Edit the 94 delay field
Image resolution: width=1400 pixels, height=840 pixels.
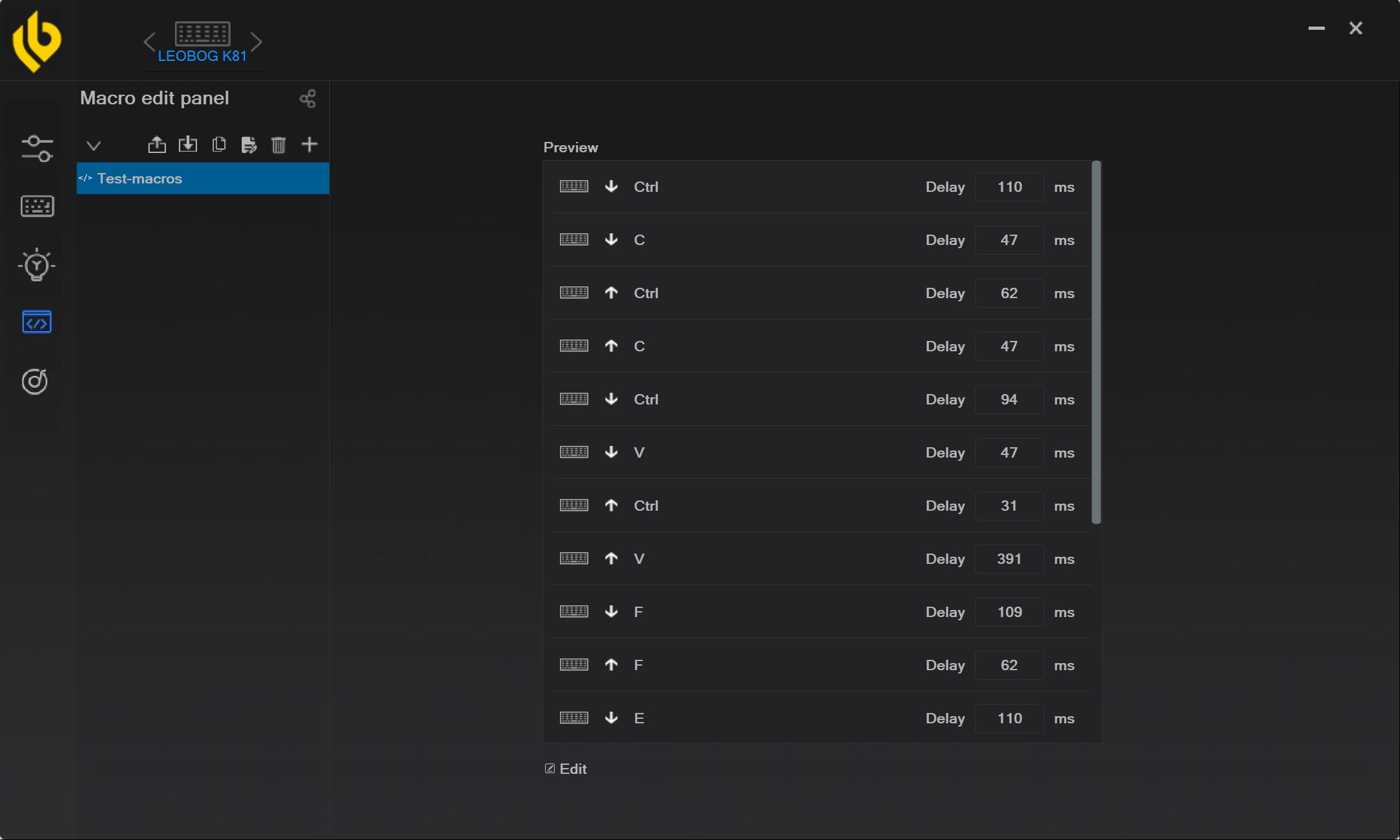click(x=1009, y=399)
